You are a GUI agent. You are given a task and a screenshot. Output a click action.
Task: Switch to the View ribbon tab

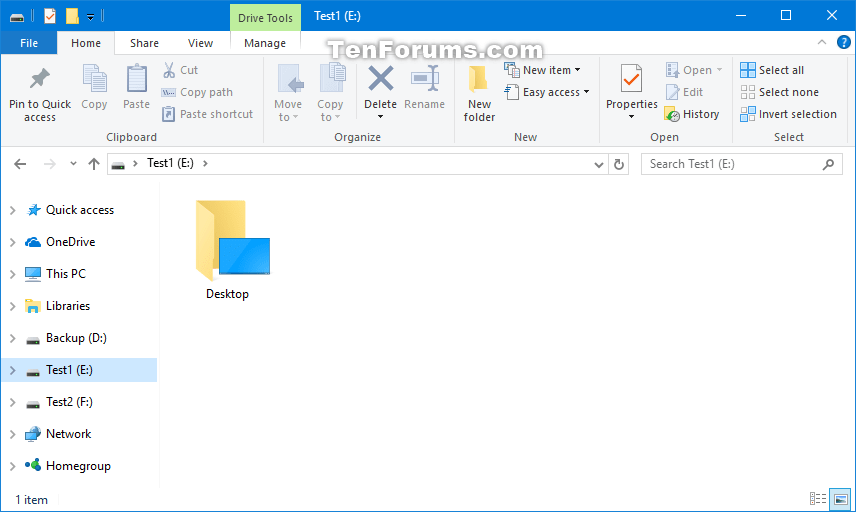[200, 43]
